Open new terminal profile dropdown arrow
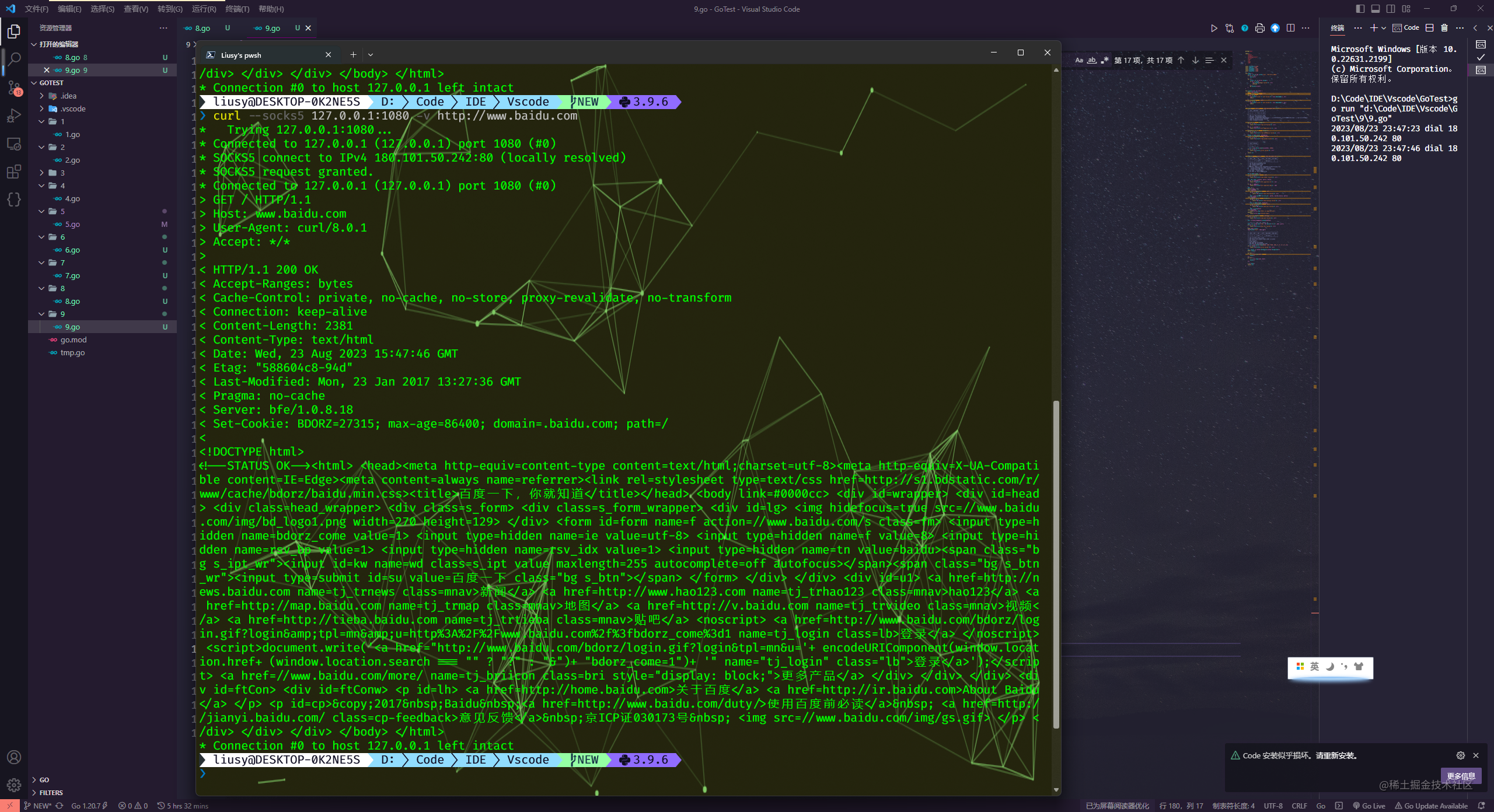Image resolution: width=1494 pixels, height=812 pixels. coord(1384,28)
